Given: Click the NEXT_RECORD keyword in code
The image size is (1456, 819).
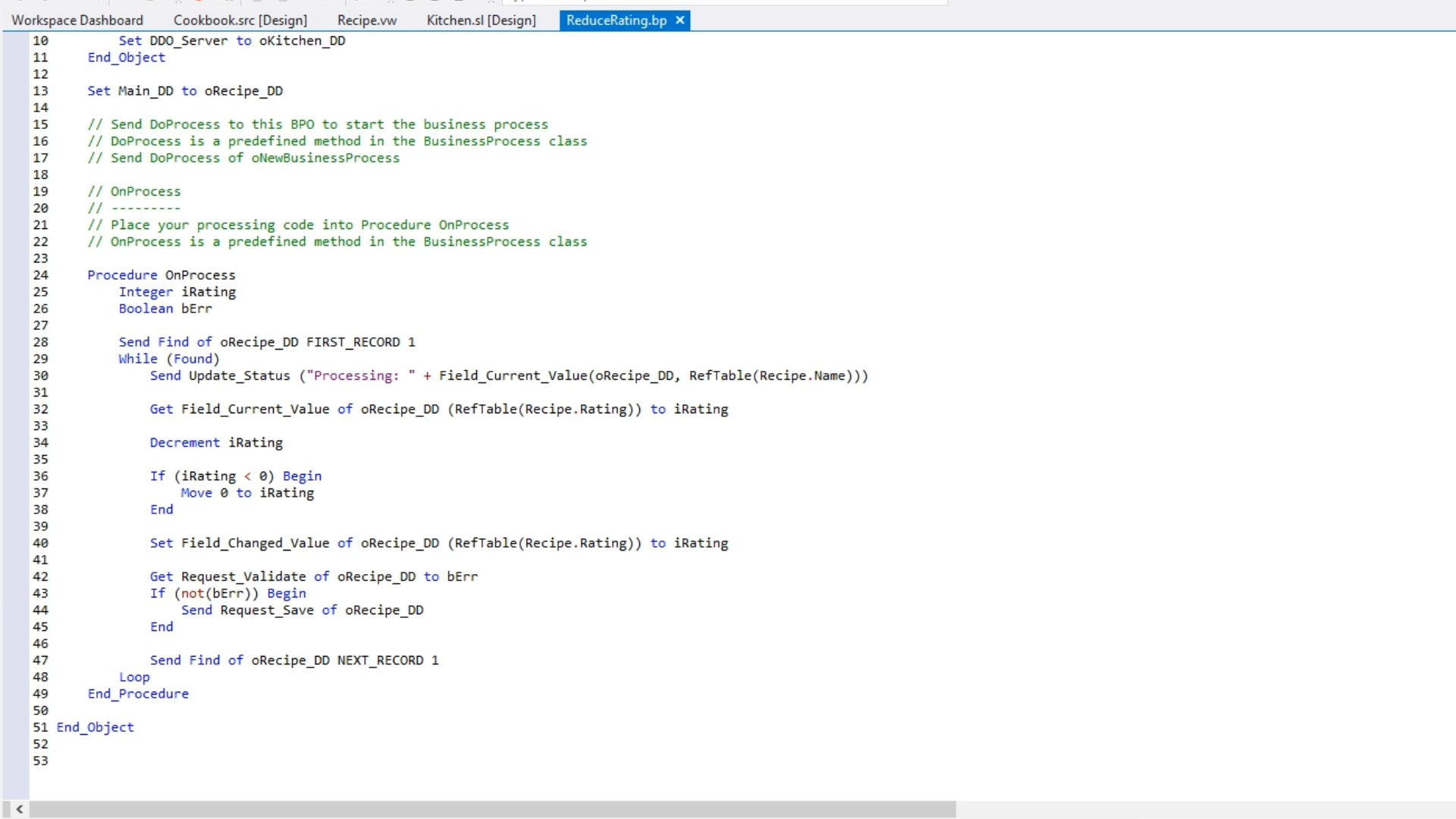Looking at the screenshot, I should click(x=380, y=661).
